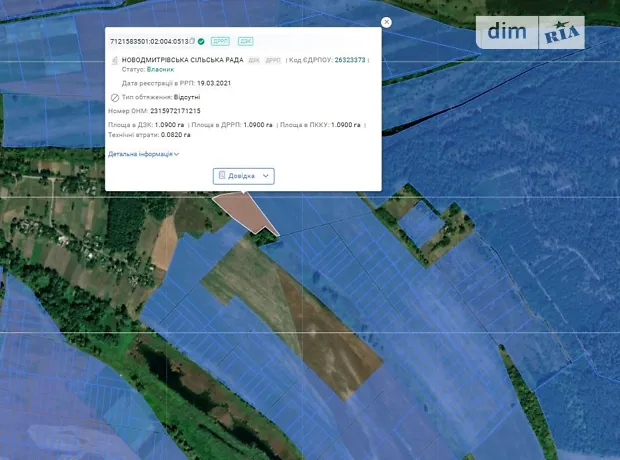The image size is (620, 460).
Task: Click the green verified checkmark icon
Action: tap(202, 42)
